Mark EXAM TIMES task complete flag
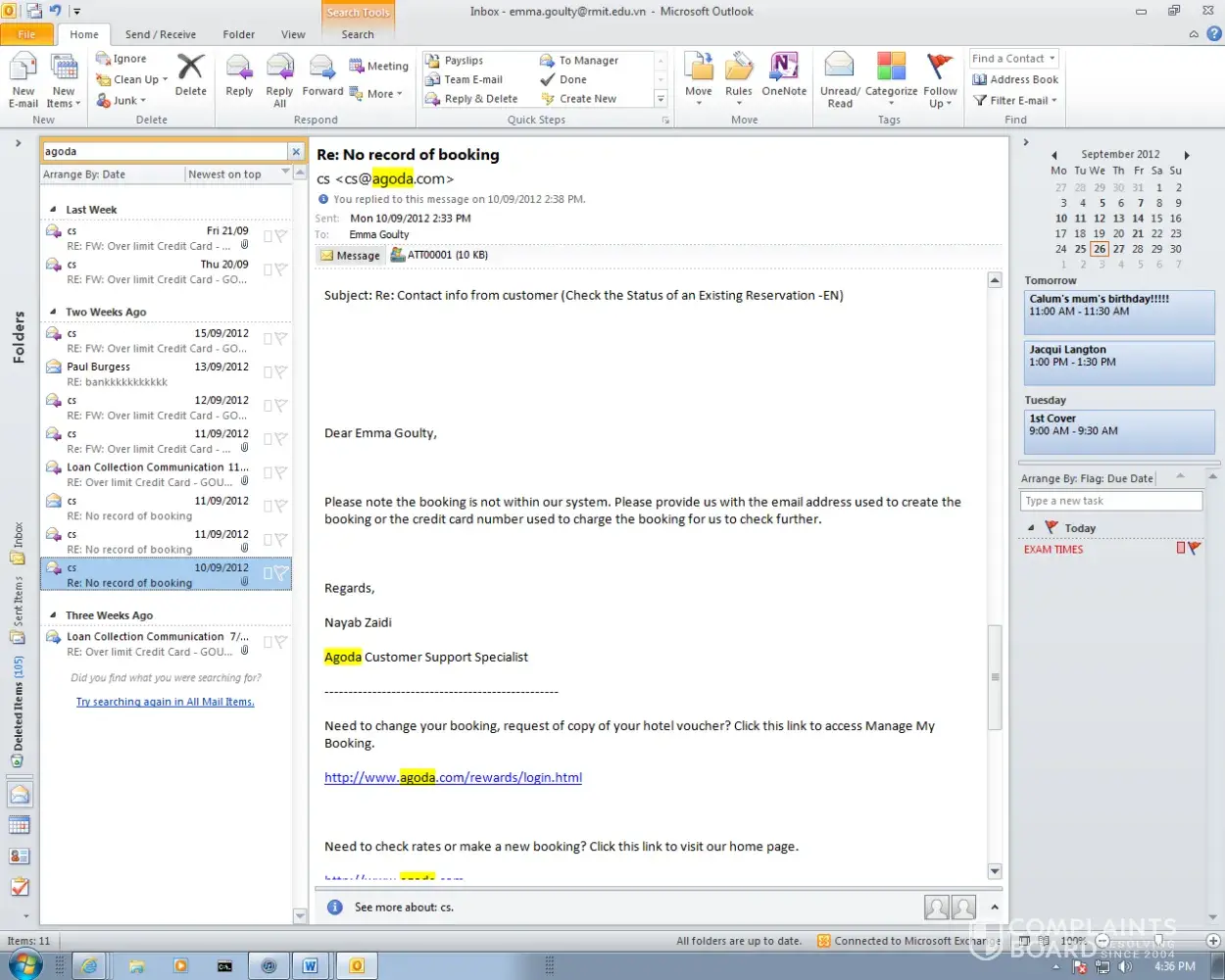 pos(1194,549)
